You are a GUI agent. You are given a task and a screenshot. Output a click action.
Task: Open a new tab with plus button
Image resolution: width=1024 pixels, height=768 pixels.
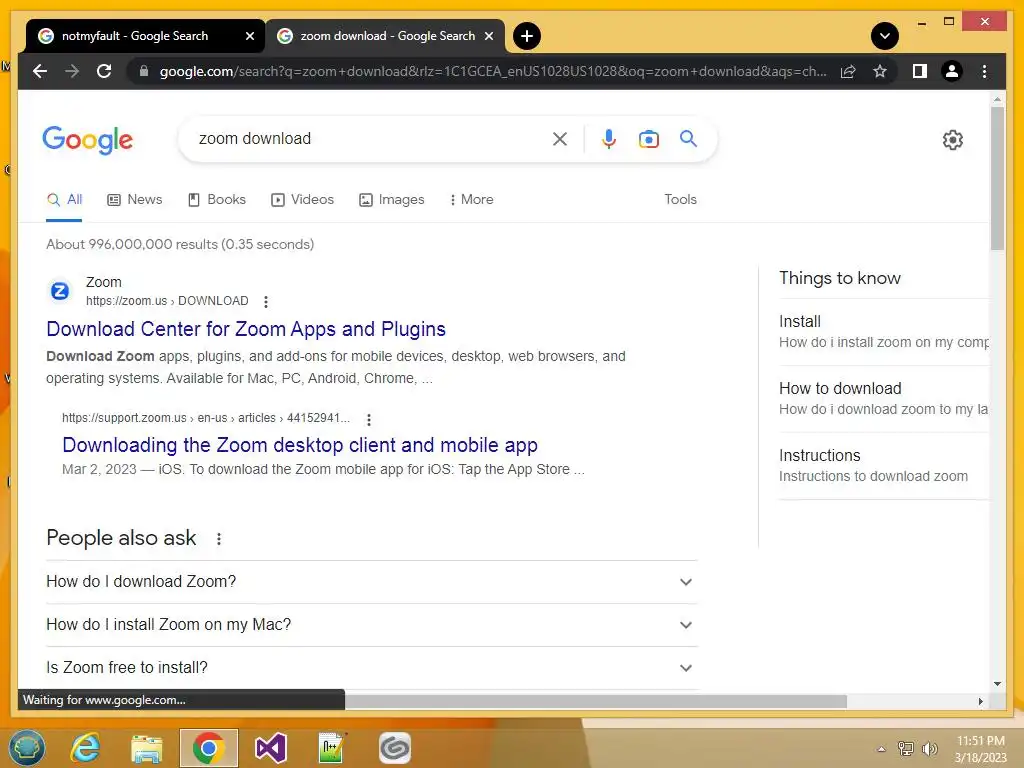[x=527, y=36]
